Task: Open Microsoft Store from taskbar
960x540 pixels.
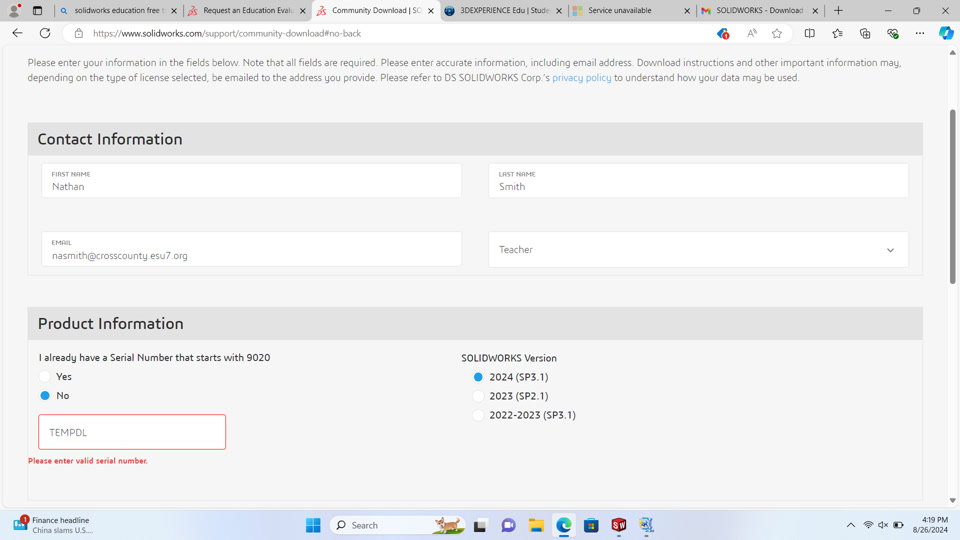Action: [x=591, y=525]
